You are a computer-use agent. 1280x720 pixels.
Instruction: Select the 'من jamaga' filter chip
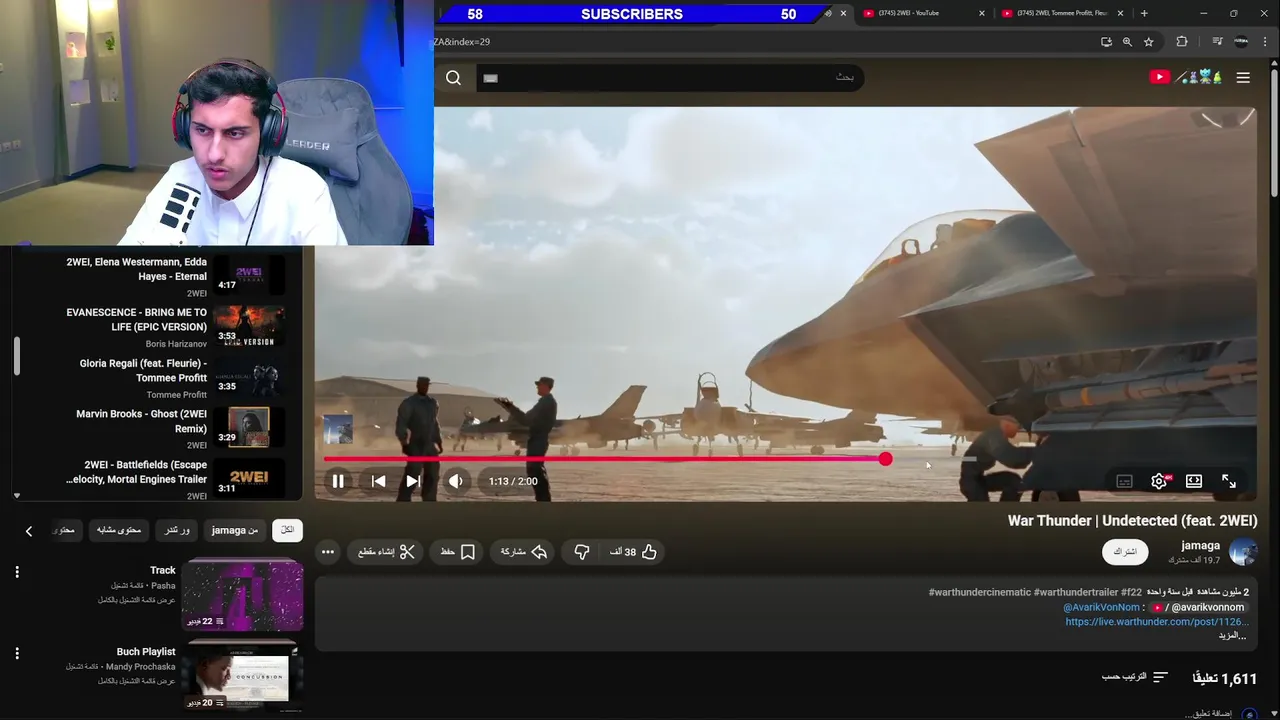pyautogui.click(x=235, y=530)
